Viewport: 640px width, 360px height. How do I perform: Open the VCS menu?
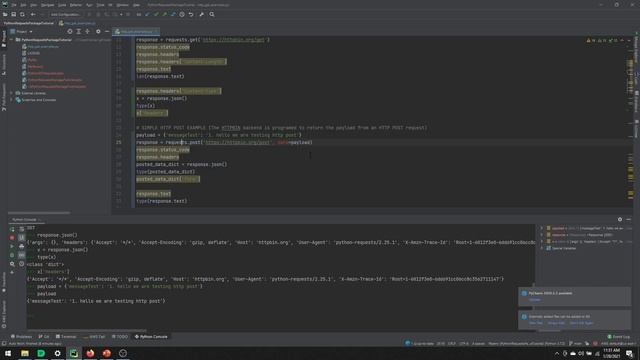click(110, 5)
